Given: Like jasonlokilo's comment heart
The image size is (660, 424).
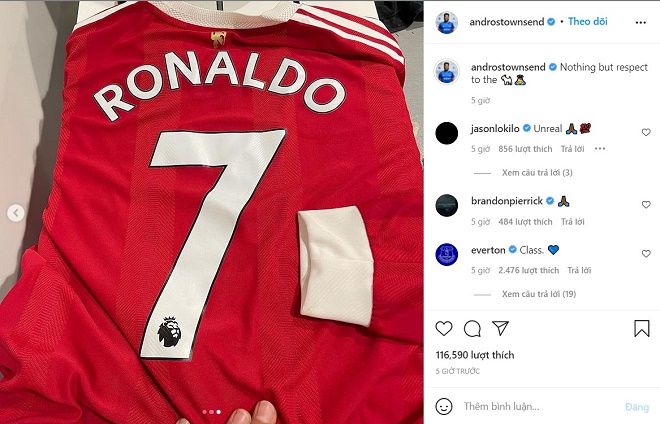Looking at the screenshot, I should point(646,132).
